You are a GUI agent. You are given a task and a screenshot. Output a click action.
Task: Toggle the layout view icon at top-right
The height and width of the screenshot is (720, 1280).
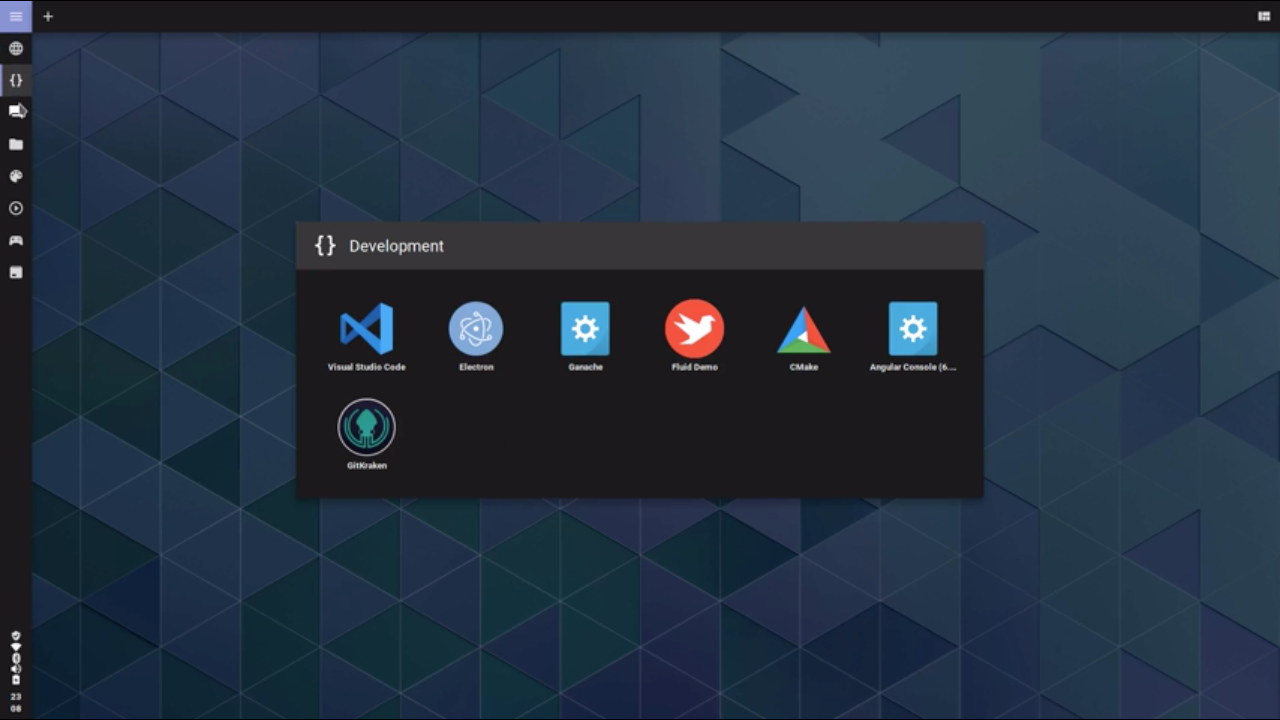[x=1264, y=16]
